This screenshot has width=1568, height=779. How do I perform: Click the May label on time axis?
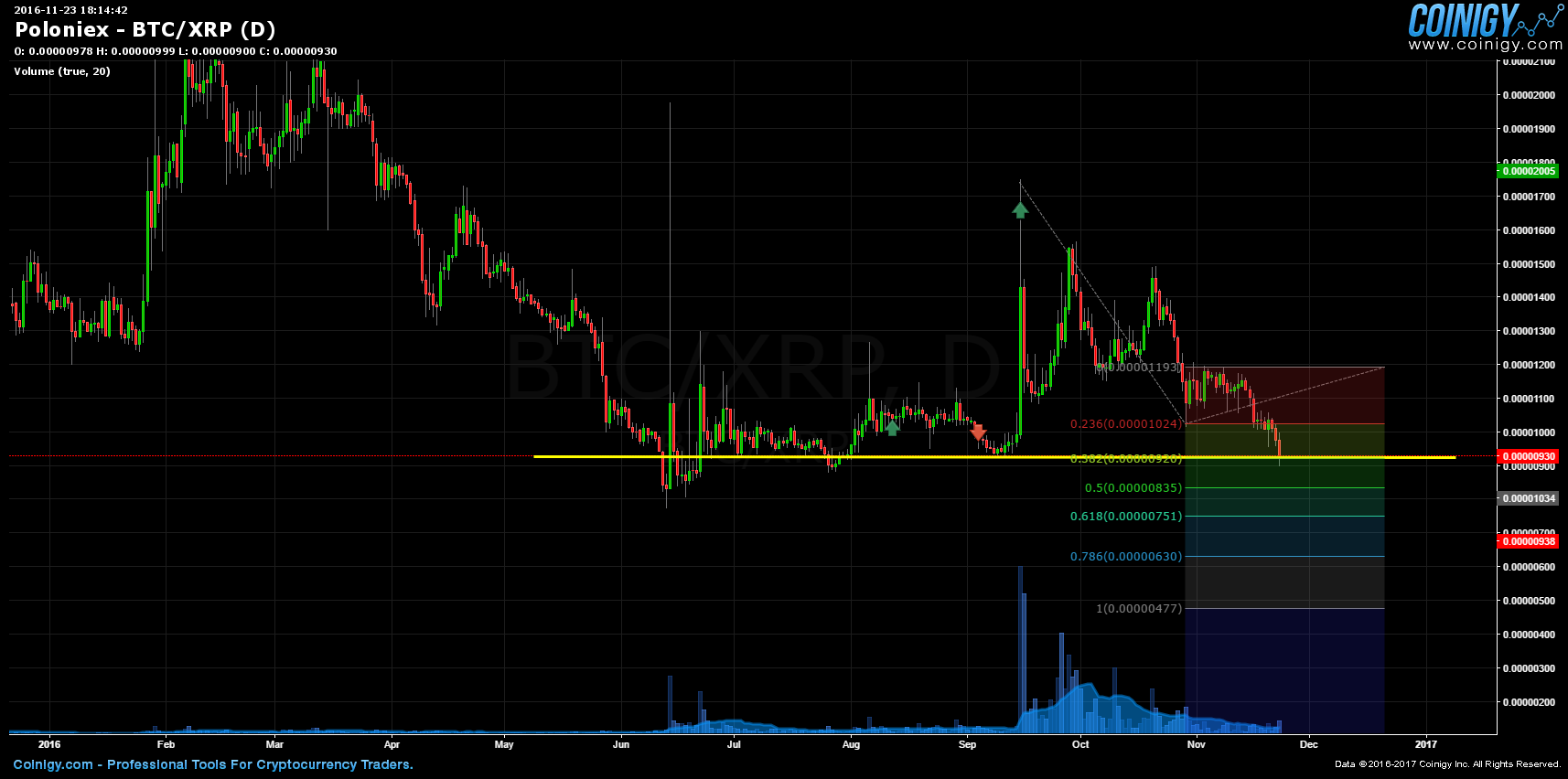[504, 744]
